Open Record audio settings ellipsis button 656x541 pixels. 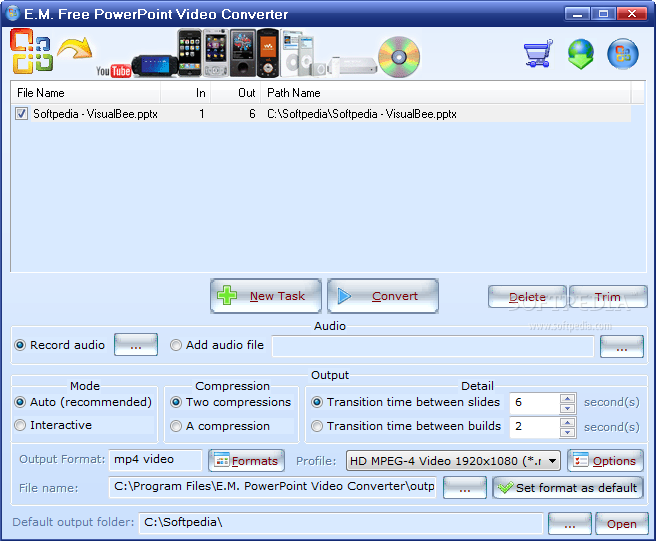pyautogui.click(x=136, y=345)
